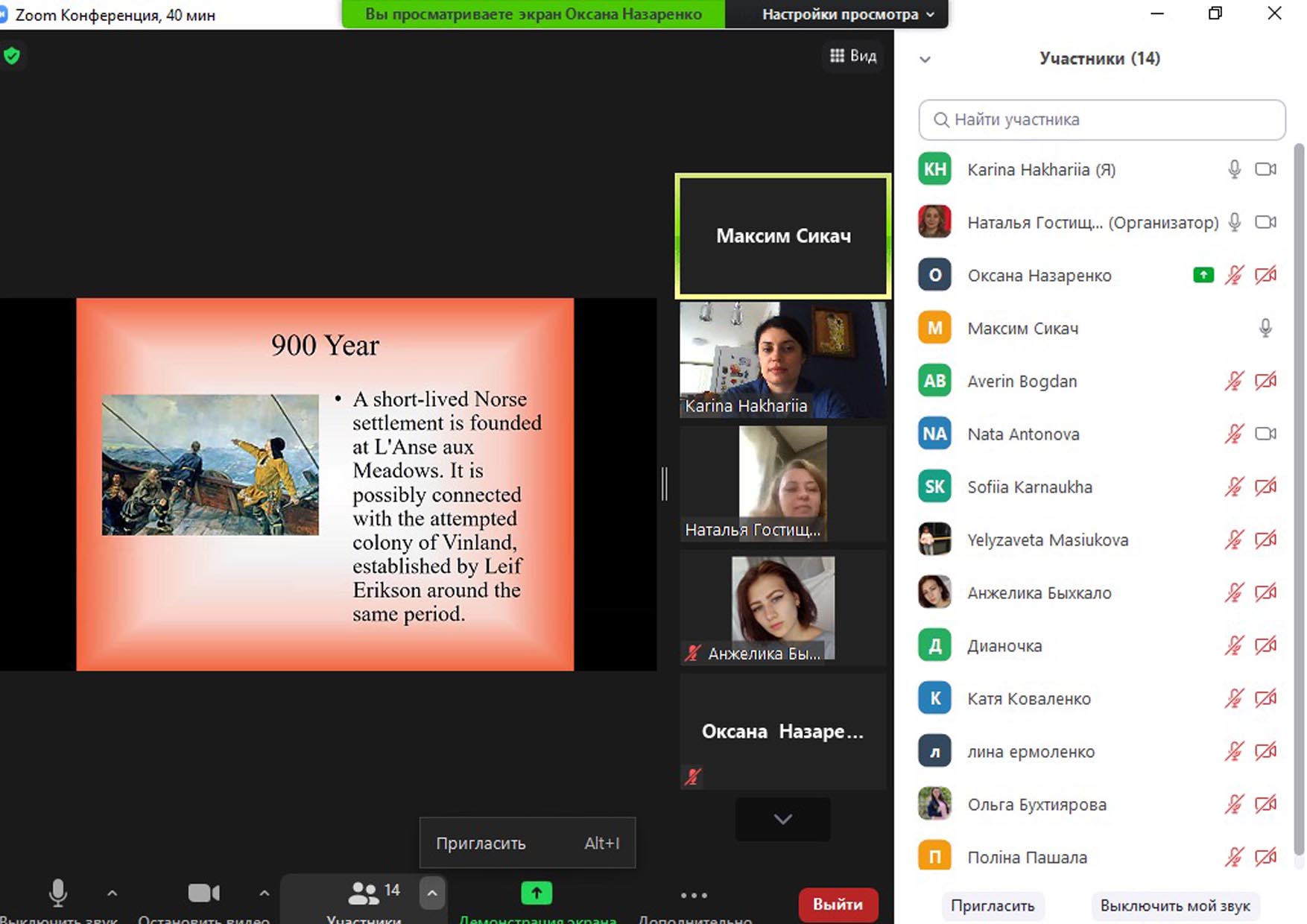
Task: Click green sharing indicator next to Оксана Назаренко
Action: (x=1203, y=276)
